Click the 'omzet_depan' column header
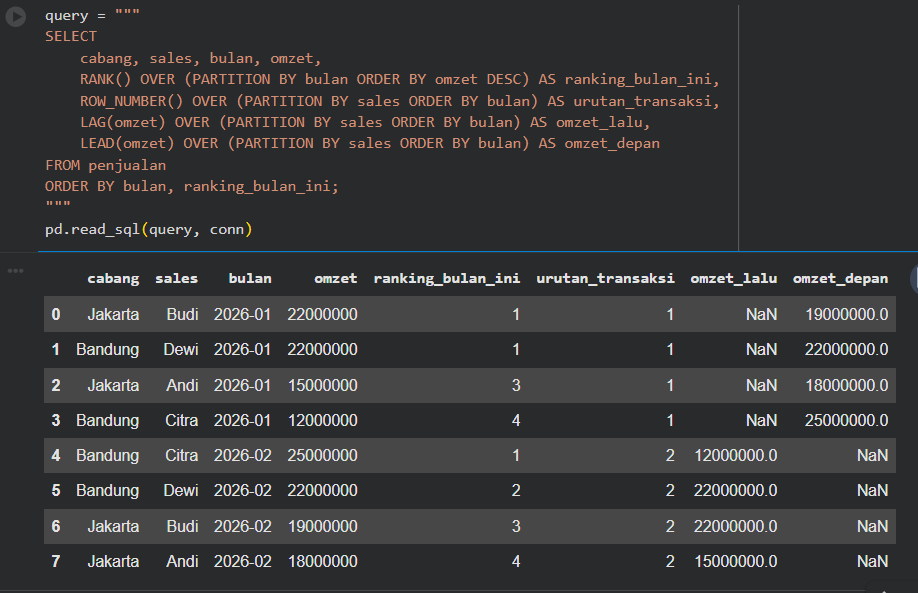The width and height of the screenshot is (918, 593). coord(840,279)
